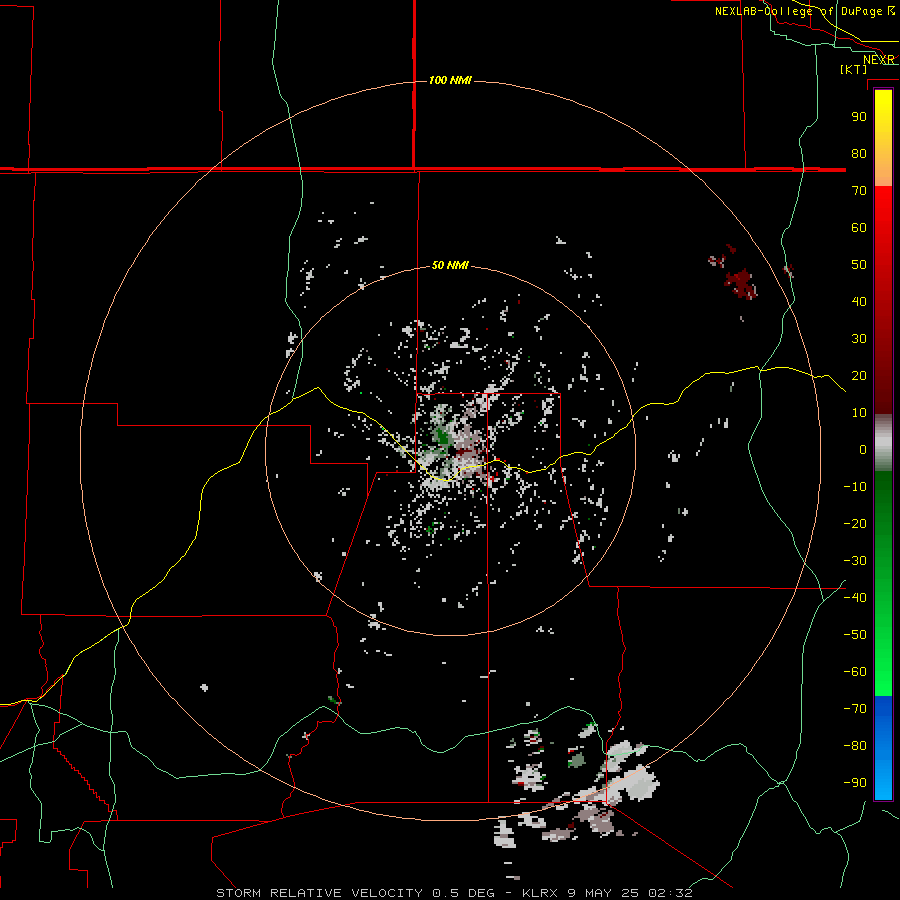Click the 9 MAY 25 02:32 timestamp
This screenshot has width=900, height=900.
click(x=630, y=893)
